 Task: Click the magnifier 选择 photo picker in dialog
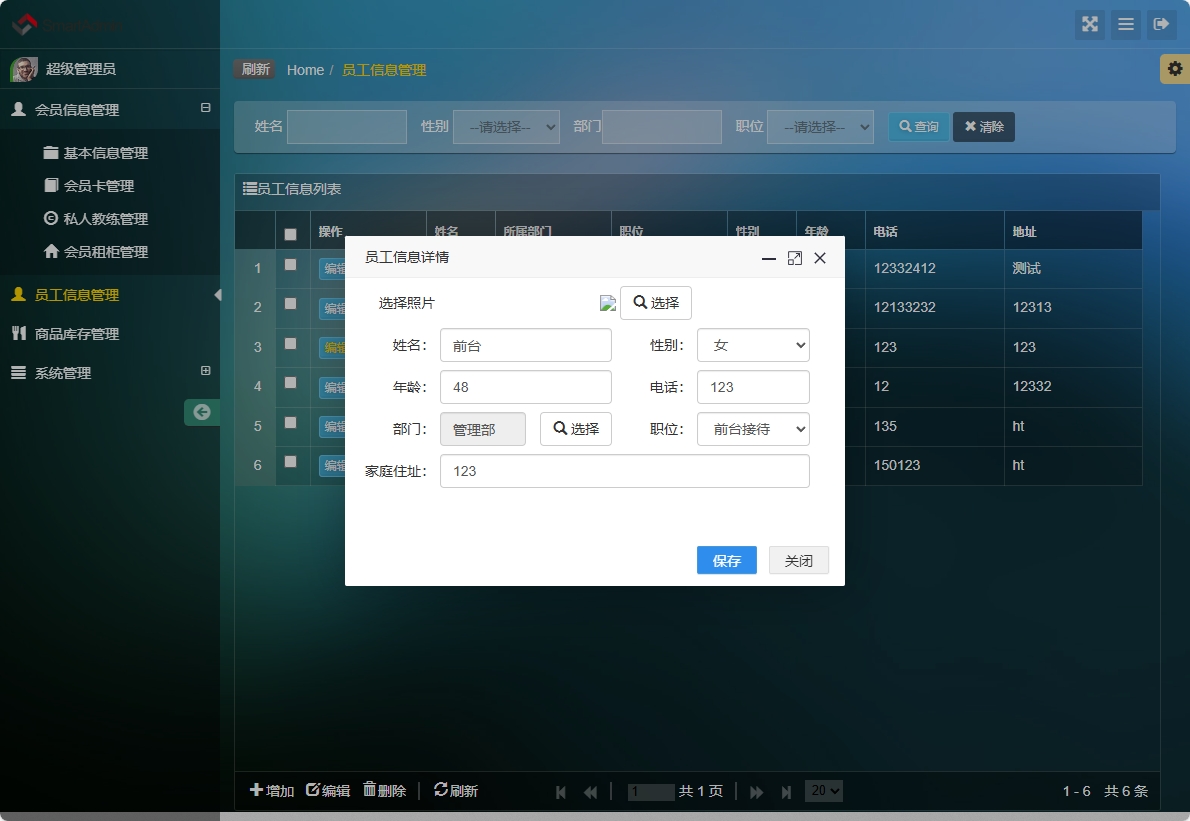[655, 303]
